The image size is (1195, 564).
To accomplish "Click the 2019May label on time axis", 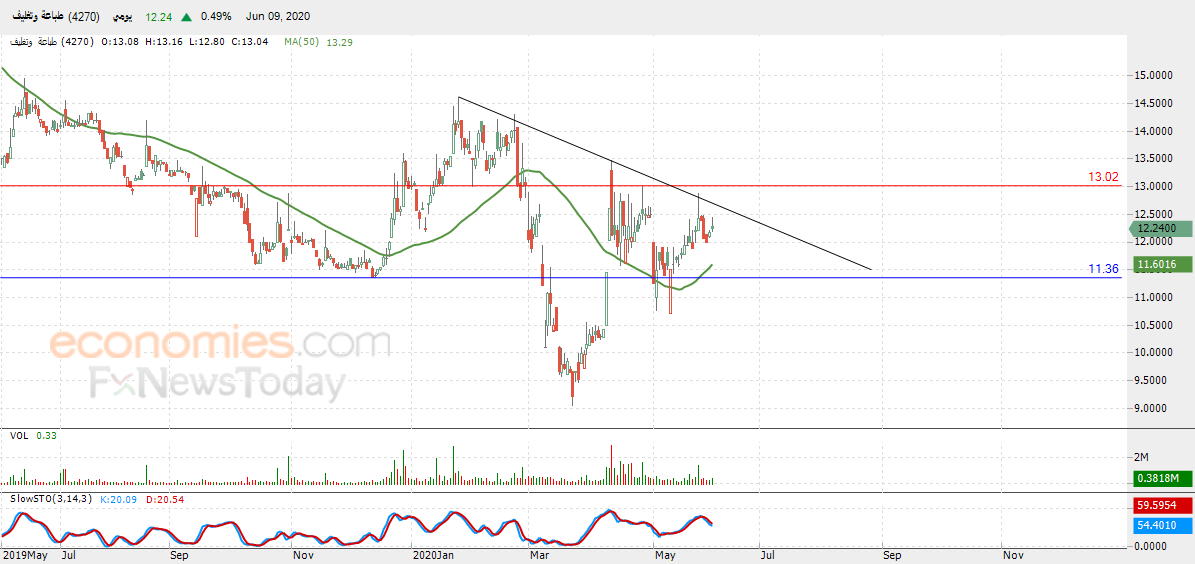I will pyautogui.click(x=24, y=556).
